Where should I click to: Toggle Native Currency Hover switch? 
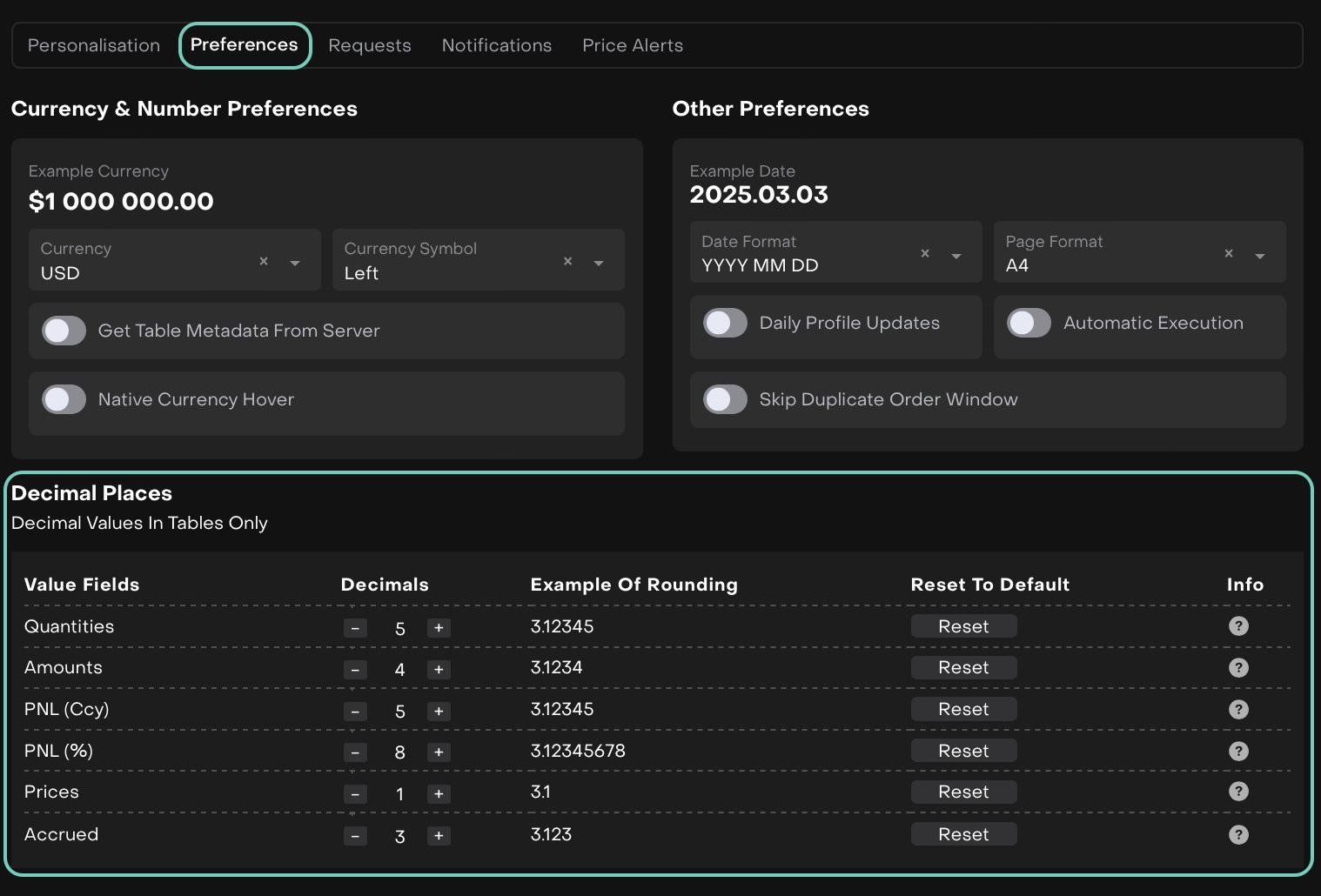(x=64, y=399)
